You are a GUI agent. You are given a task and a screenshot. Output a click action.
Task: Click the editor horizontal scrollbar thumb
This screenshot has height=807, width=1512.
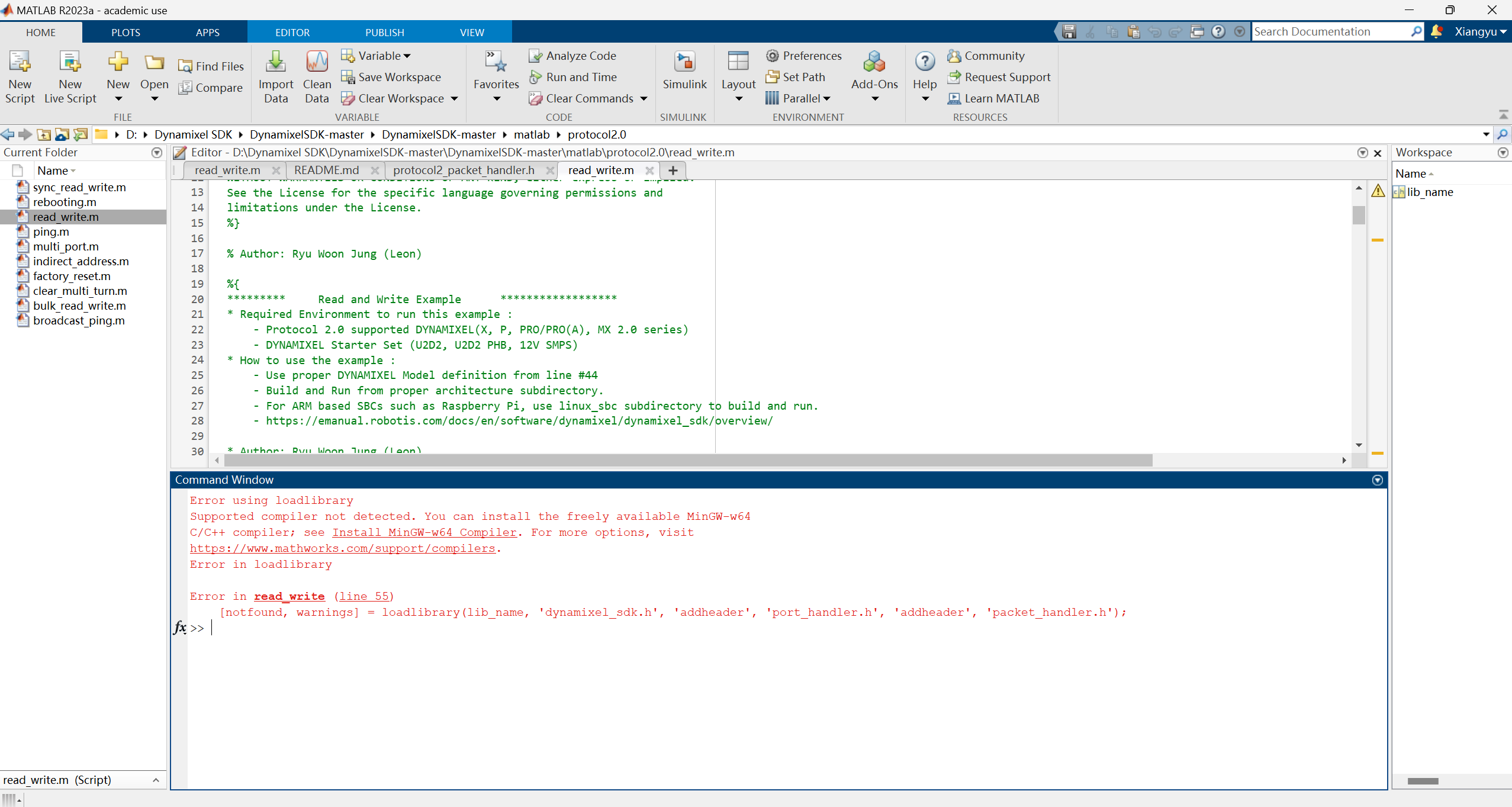(x=688, y=460)
